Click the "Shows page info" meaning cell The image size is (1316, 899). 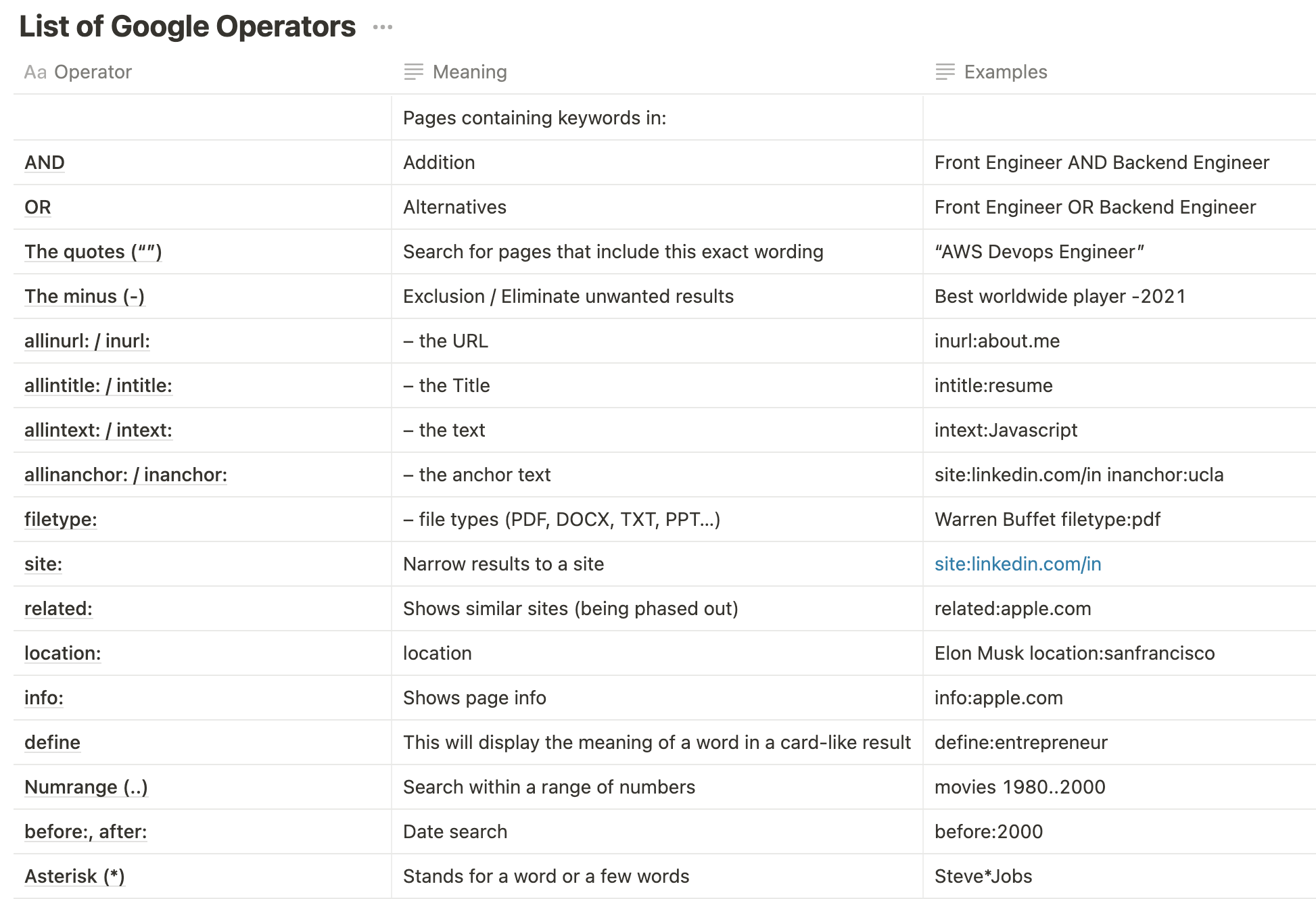click(x=474, y=698)
